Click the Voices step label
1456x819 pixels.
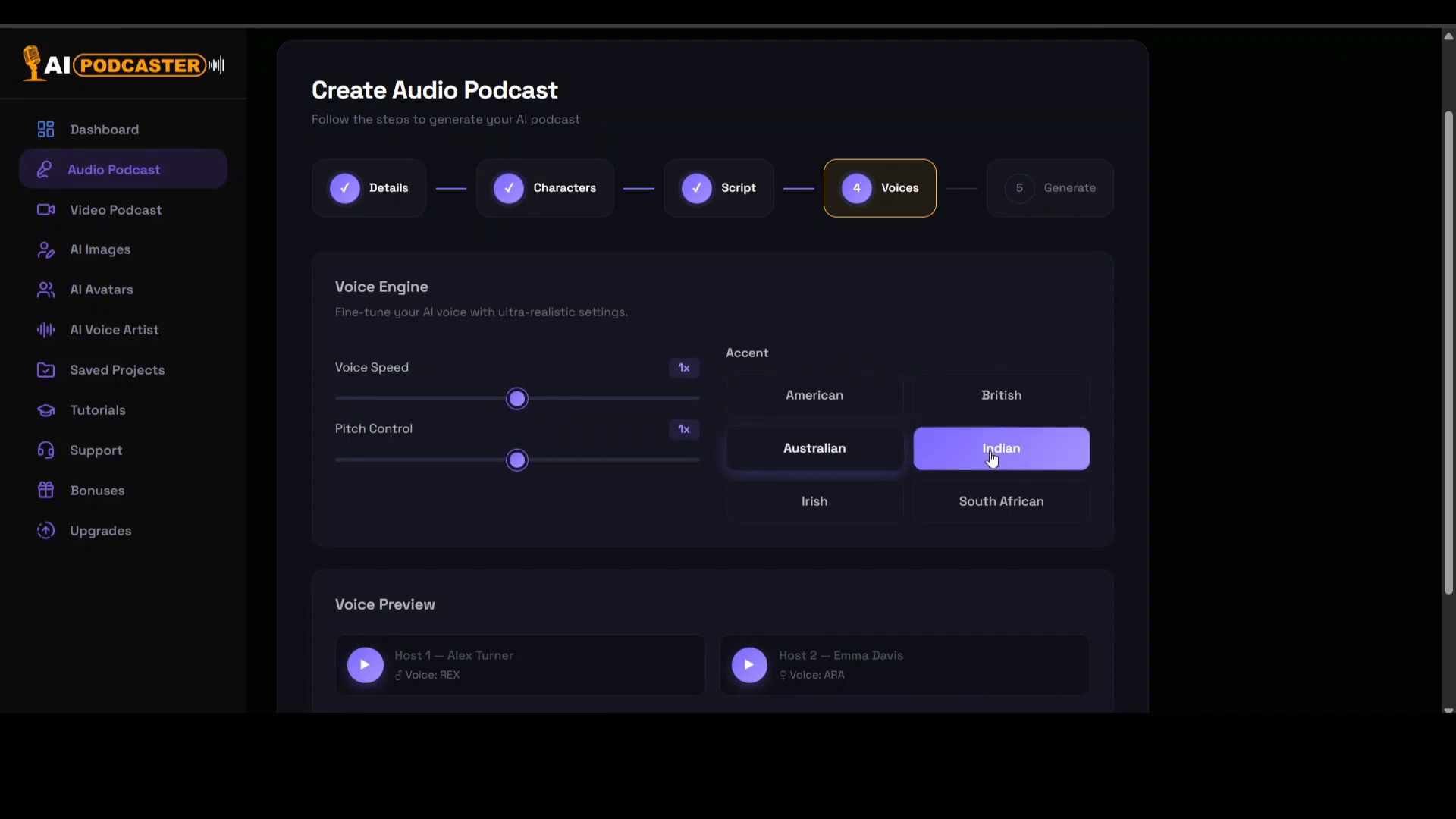[x=899, y=188]
